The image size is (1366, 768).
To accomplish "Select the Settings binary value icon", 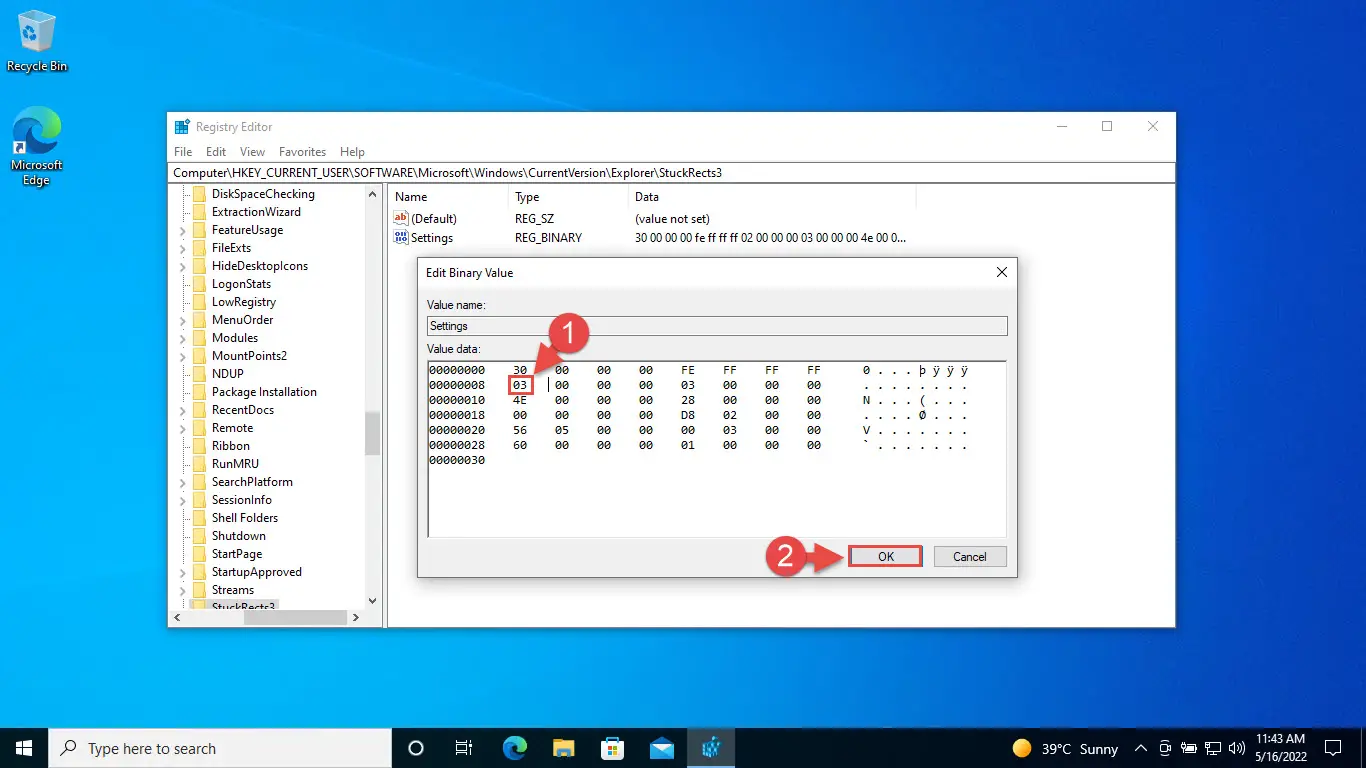I will 402,238.
